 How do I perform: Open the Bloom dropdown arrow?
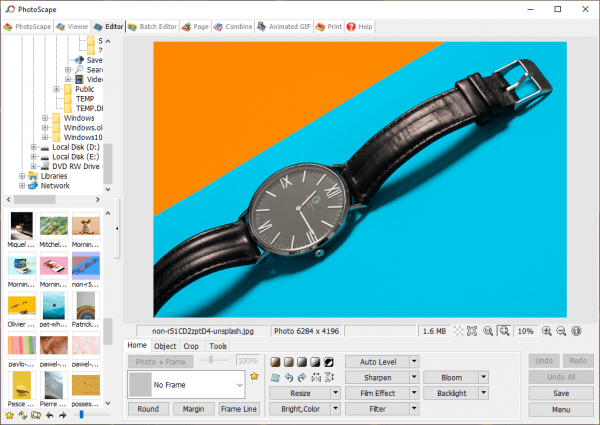[x=484, y=377]
